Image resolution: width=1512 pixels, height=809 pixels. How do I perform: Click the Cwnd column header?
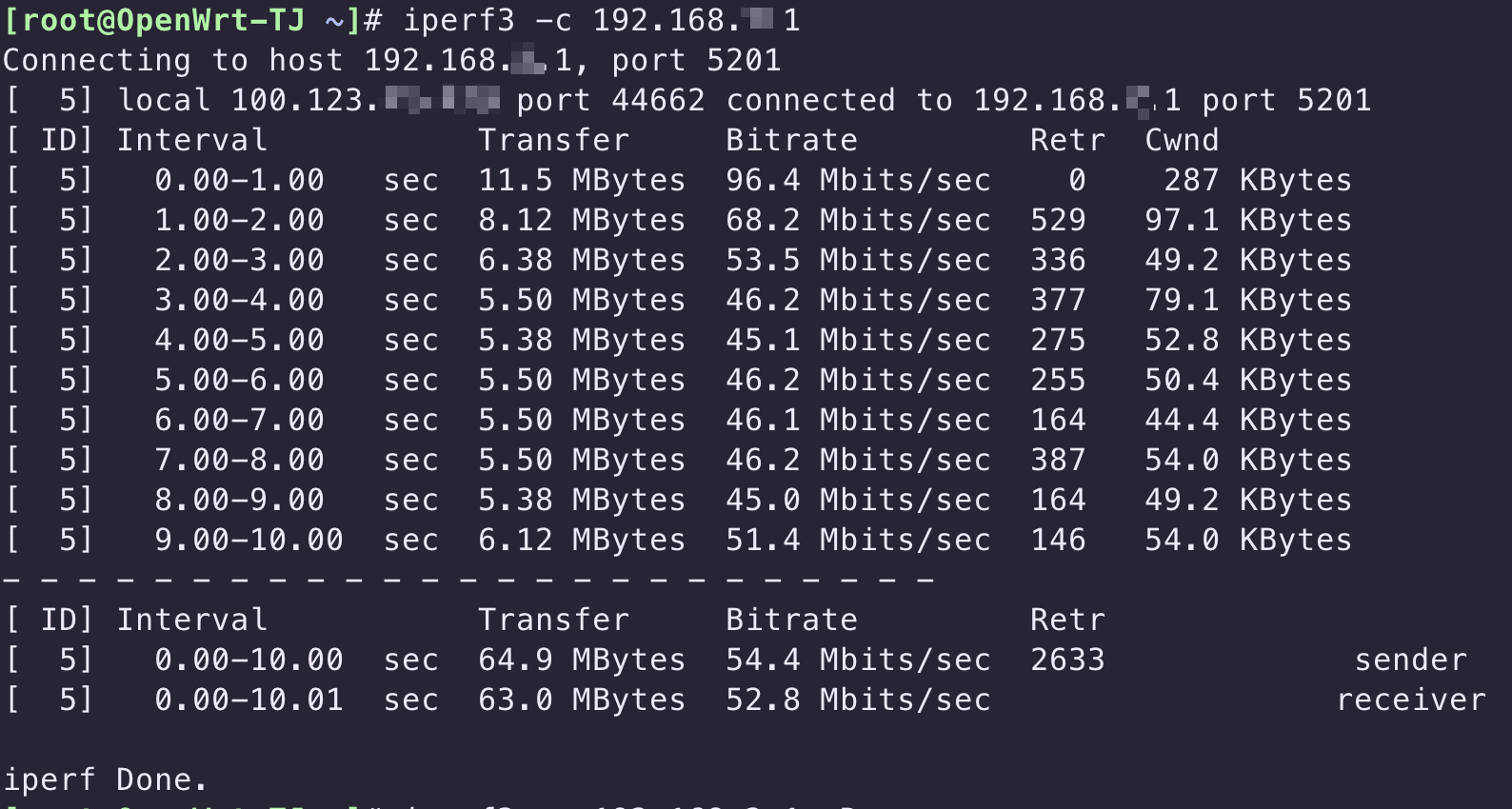(x=1182, y=140)
